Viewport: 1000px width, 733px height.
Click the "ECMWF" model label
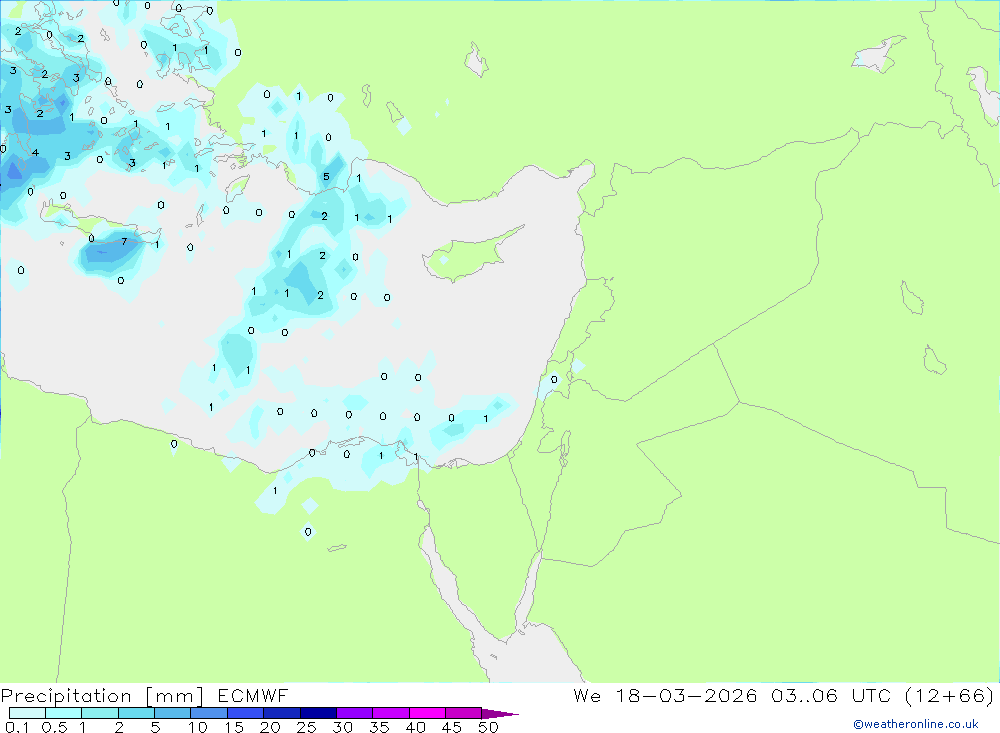click(x=253, y=695)
